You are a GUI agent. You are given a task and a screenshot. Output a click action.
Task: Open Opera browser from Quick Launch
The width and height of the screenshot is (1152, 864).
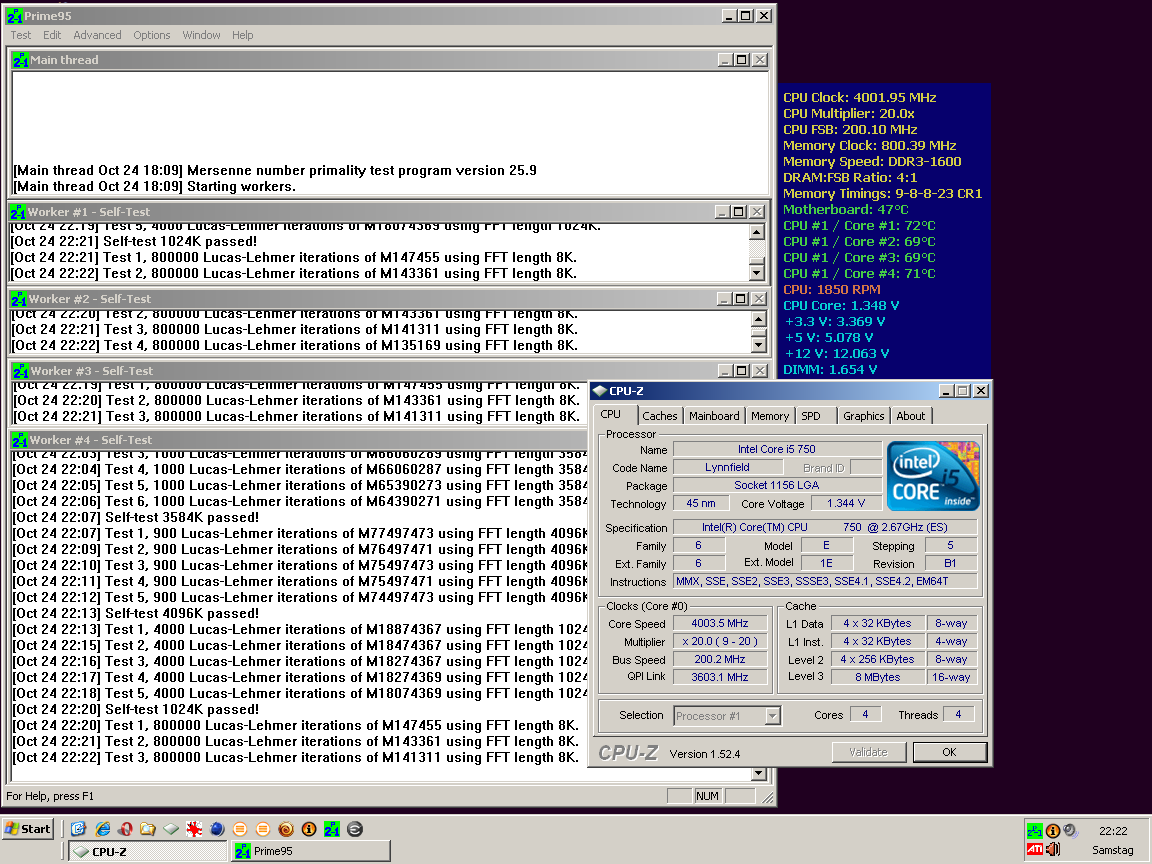pyautogui.click(x=124, y=829)
